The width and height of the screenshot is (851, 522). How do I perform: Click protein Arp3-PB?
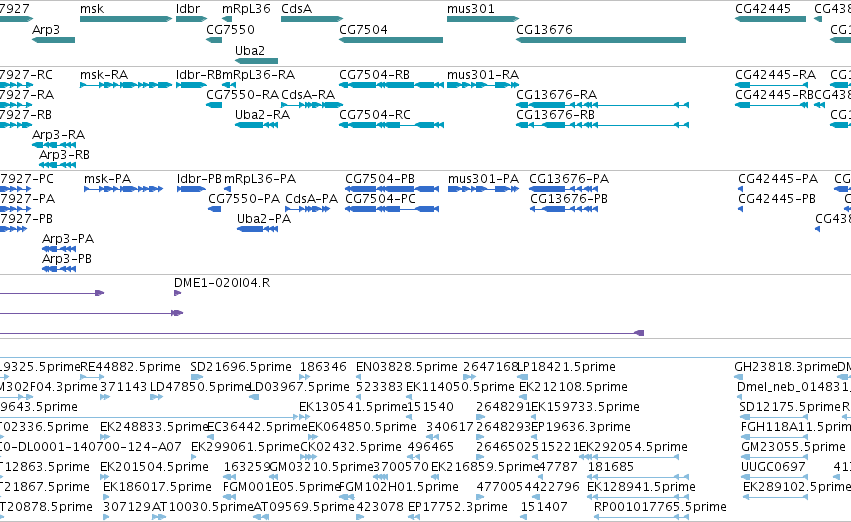59,269
